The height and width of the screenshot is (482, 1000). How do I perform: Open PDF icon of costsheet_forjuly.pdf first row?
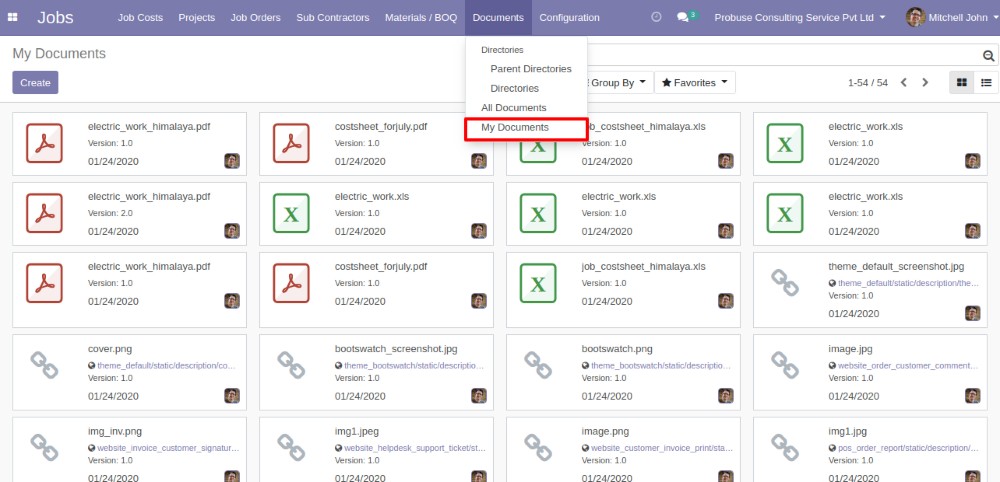tap(291, 143)
